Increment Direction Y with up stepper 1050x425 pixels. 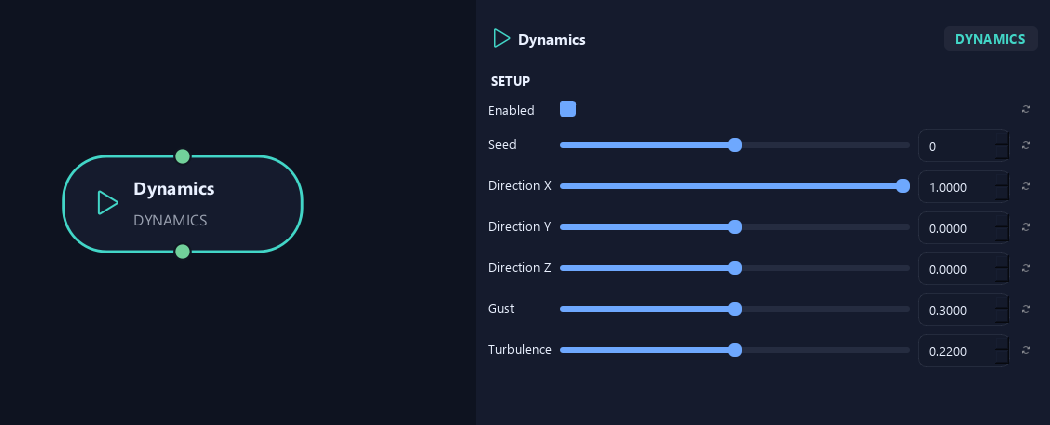(x=1002, y=220)
